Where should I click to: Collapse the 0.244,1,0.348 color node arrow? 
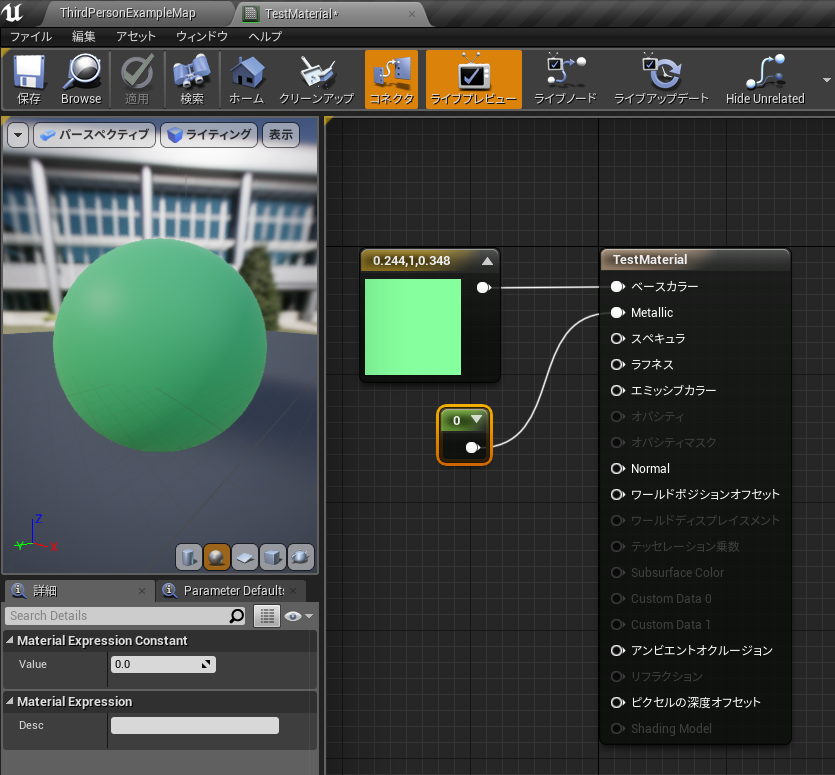point(487,261)
